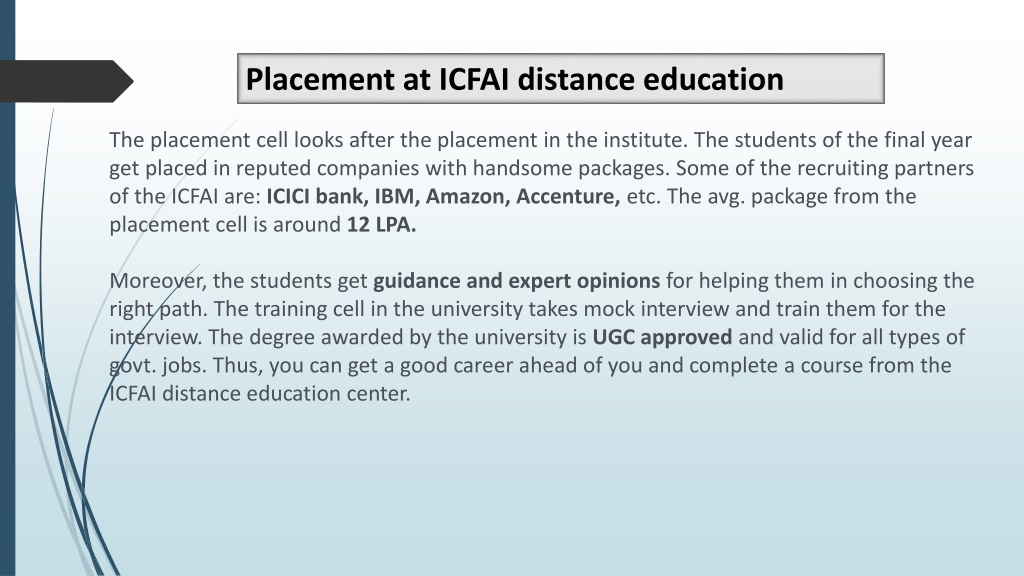Click the phrase 'handsome packages' in first paragraph
Screen dimensions: 1024x576
(569, 168)
